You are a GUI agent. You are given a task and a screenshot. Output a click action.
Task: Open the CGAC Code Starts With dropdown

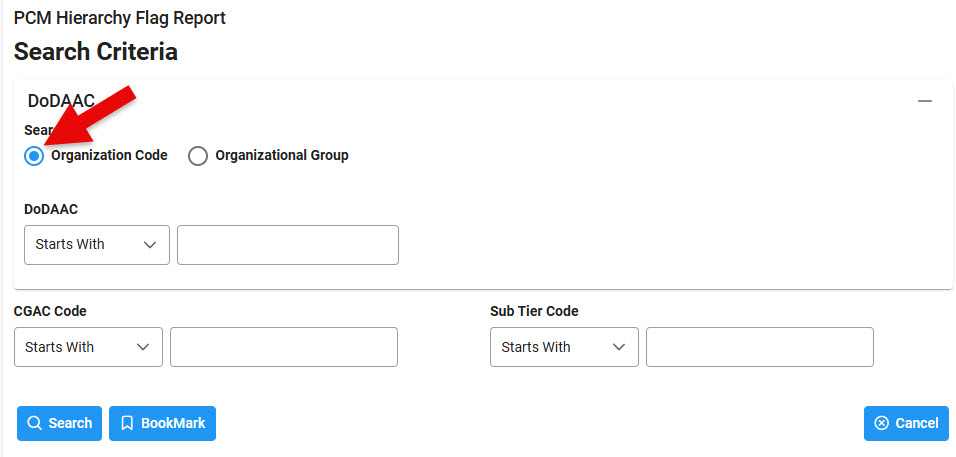88,347
